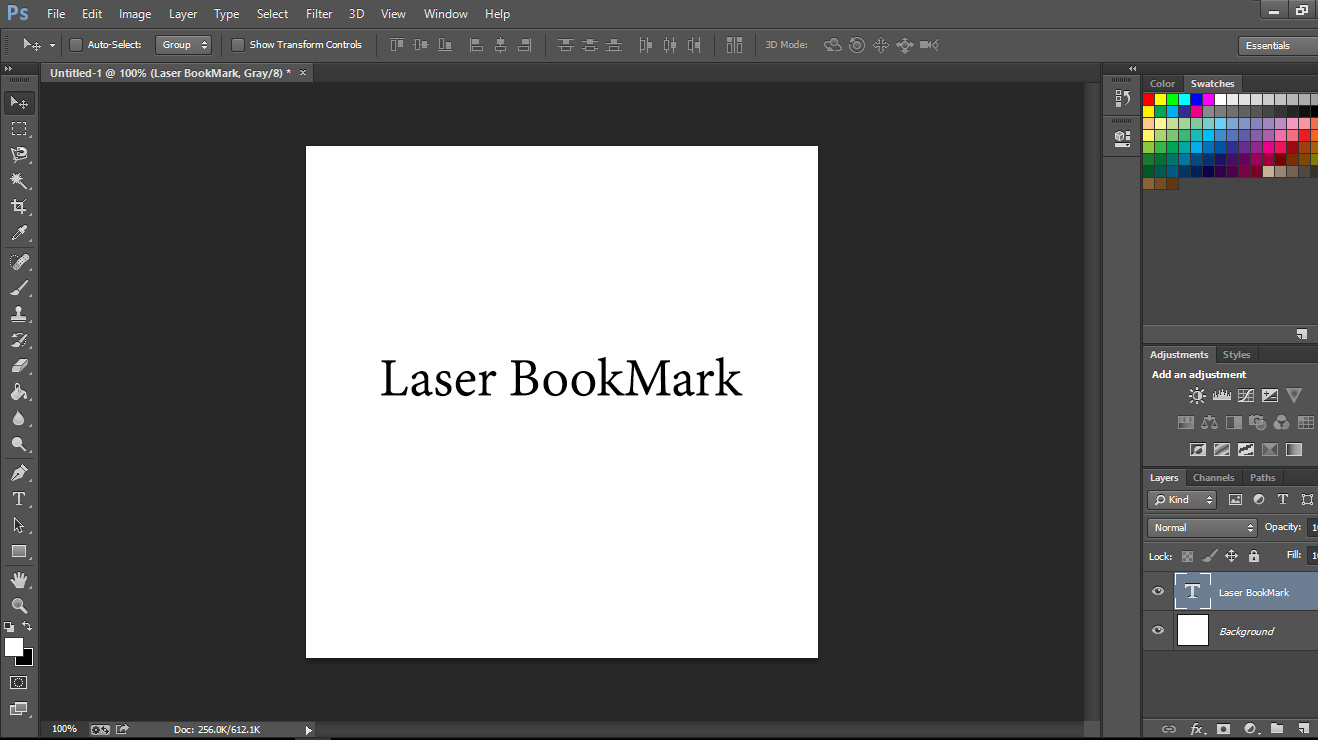Click the red swatch in Swatches
Viewport: 1318px width, 740px height.
pos(1149,99)
